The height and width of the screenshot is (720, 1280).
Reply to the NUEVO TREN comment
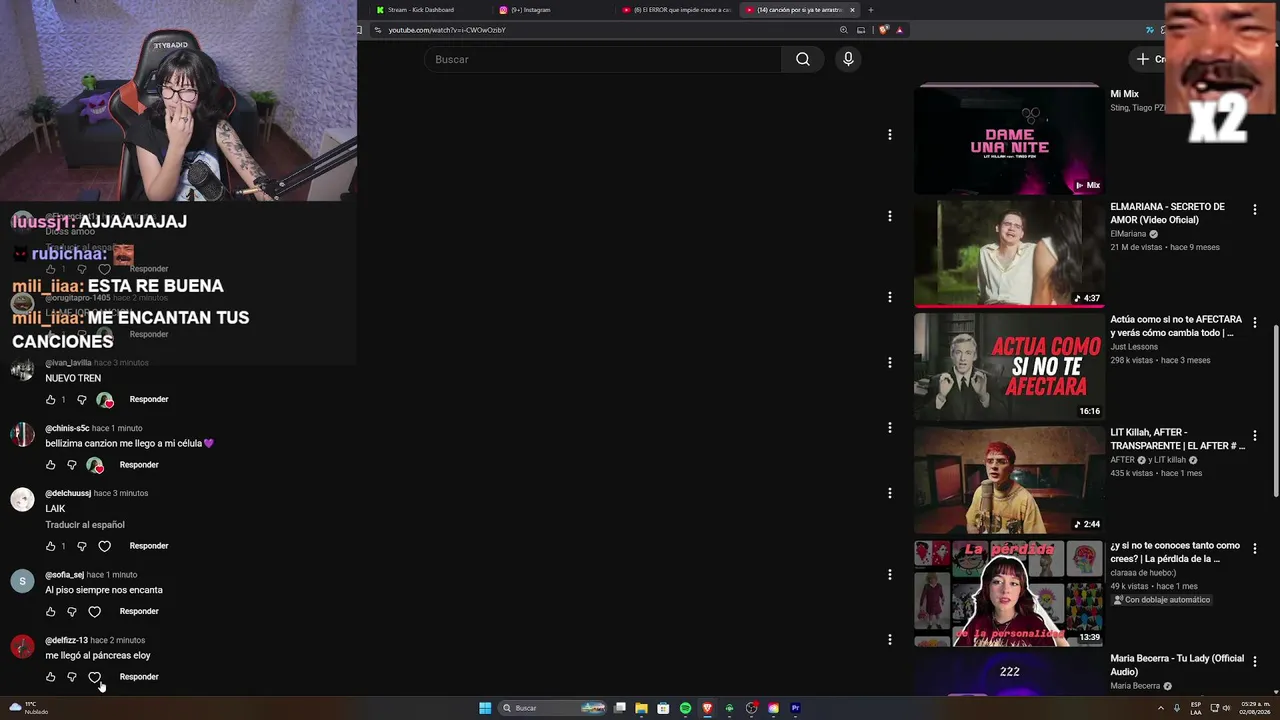(x=149, y=399)
